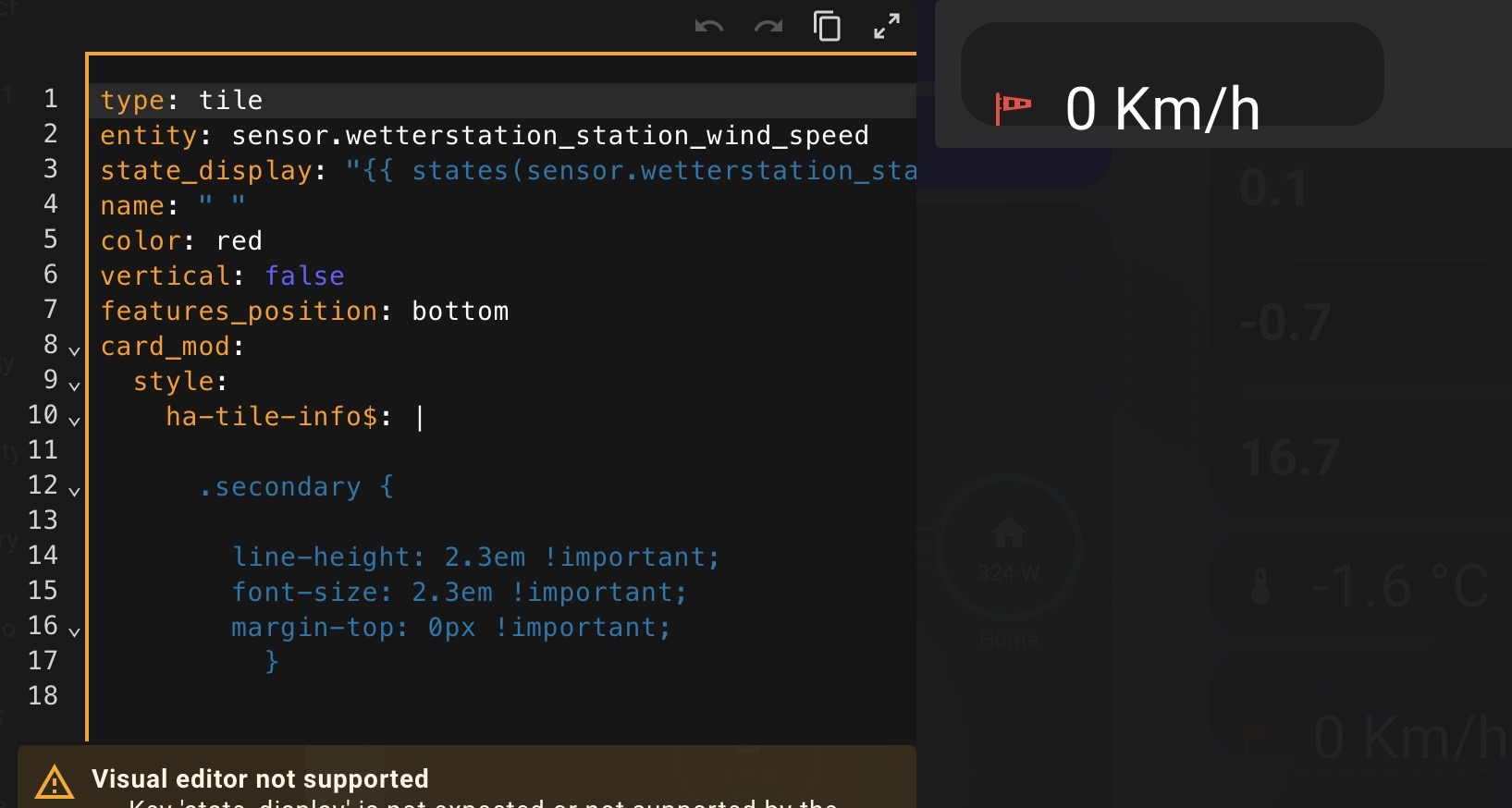The height and width of the screenshot is (808, 1512).
Task: Click the fold arrow beside line 16
Action: pos(75,631)
